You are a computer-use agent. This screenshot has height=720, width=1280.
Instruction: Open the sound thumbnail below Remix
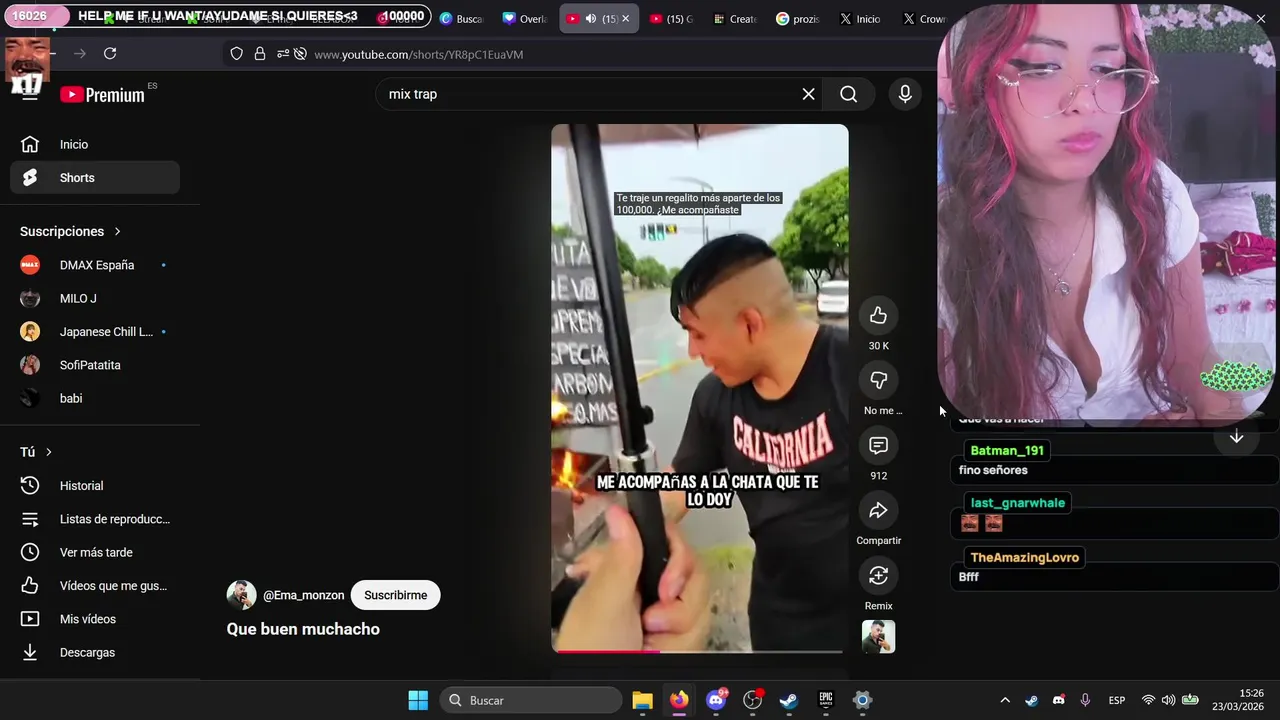(x=878, y=637)
